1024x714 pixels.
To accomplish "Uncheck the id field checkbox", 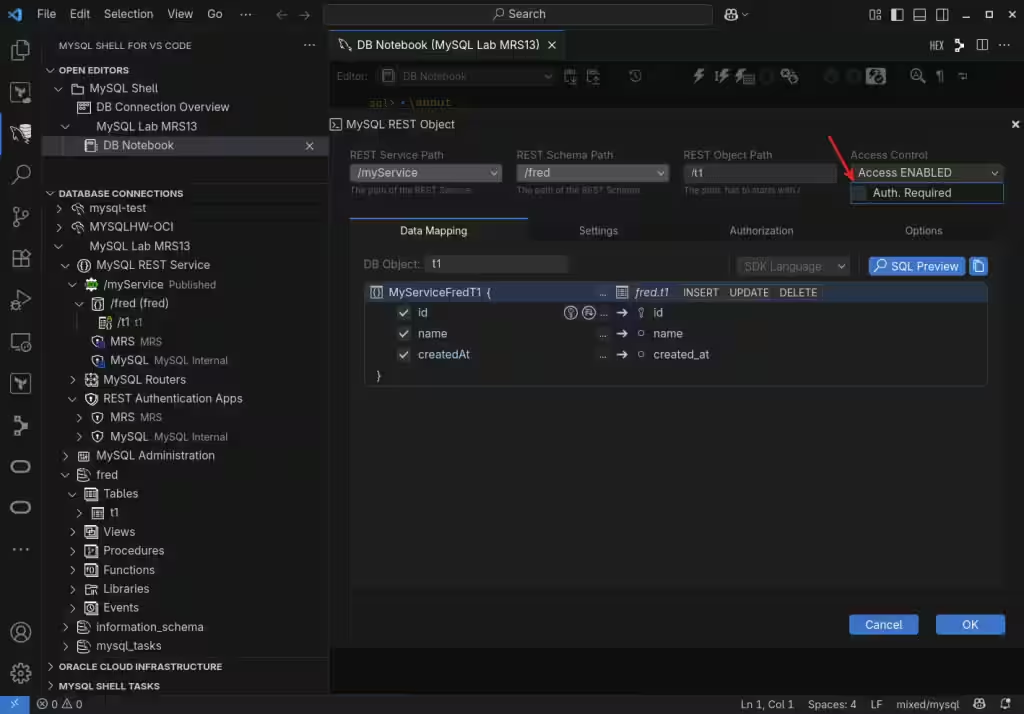I will (404, 313).
